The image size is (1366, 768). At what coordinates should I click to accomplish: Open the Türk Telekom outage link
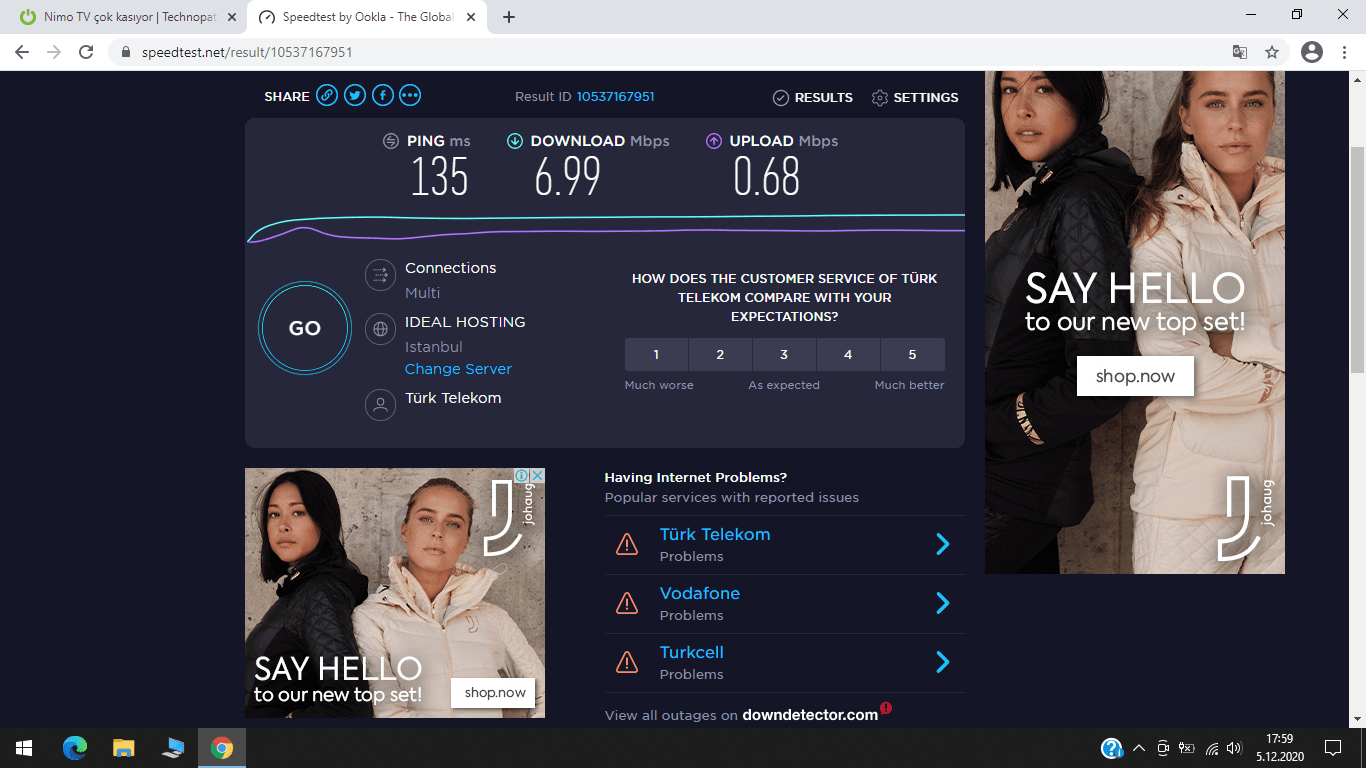coord(715,534)
